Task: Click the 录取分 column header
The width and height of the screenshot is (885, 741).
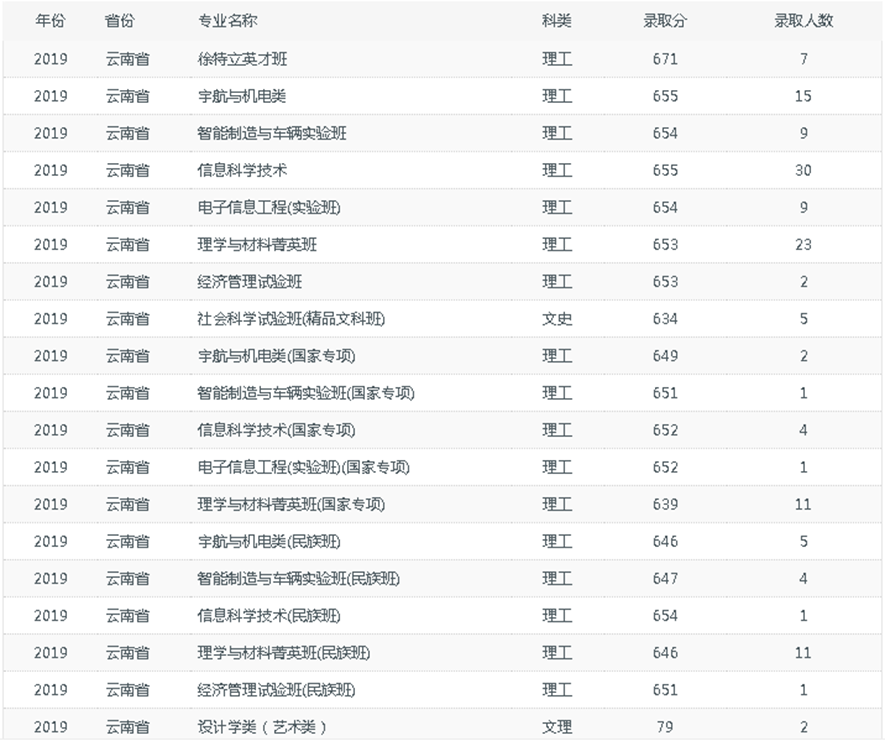Action: [665, 20]
